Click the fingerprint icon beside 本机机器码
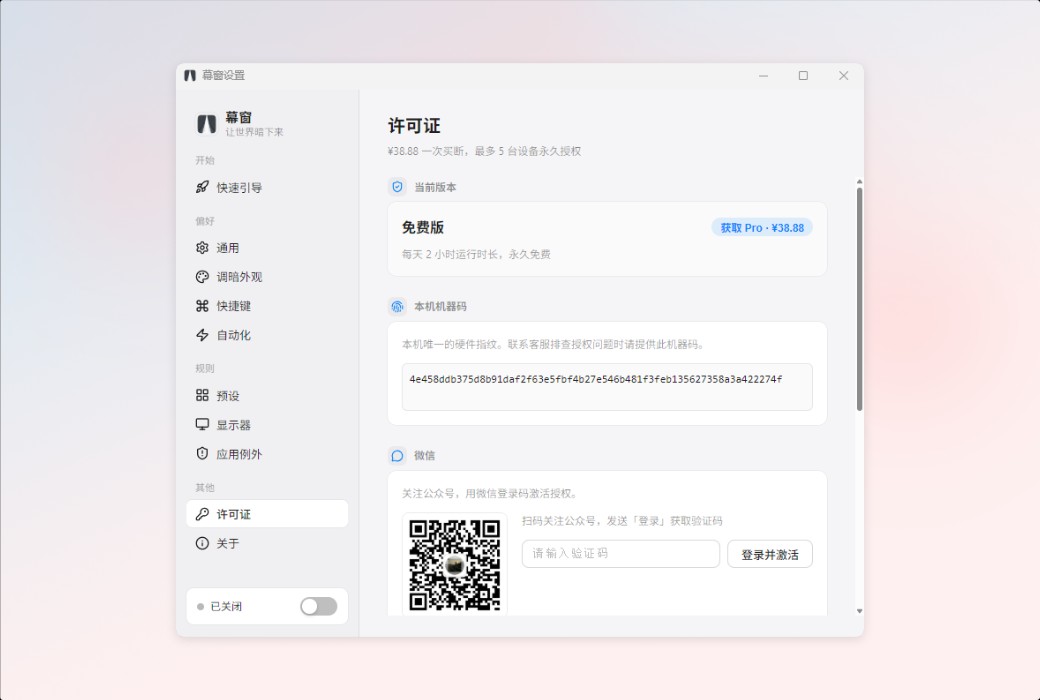 coord(397,307)
